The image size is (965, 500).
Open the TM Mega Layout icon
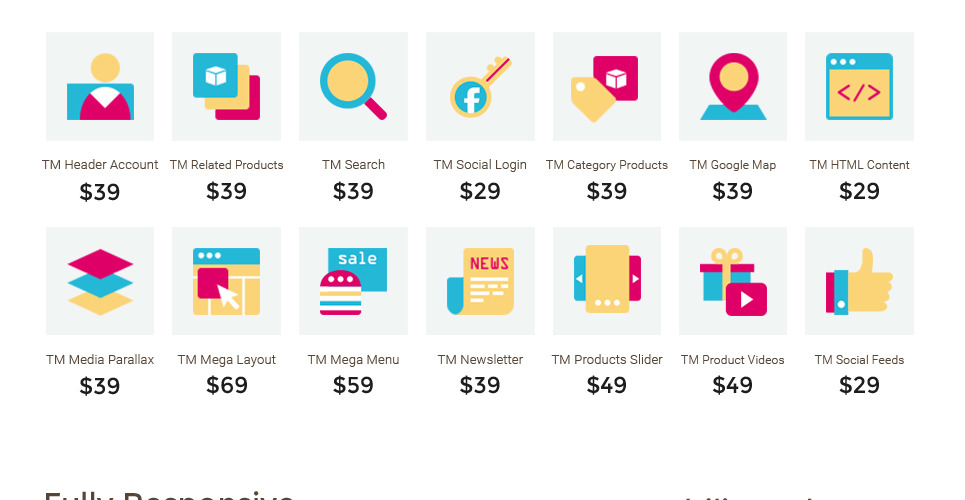click(x=226, y=281)
